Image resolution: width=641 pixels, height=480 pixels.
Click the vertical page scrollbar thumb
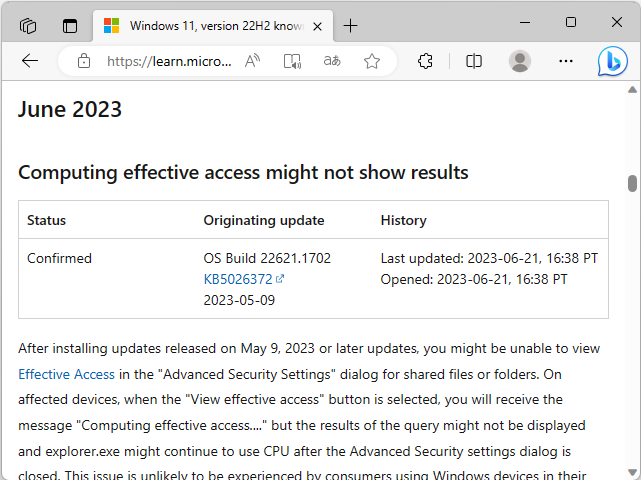click(632, 183)
